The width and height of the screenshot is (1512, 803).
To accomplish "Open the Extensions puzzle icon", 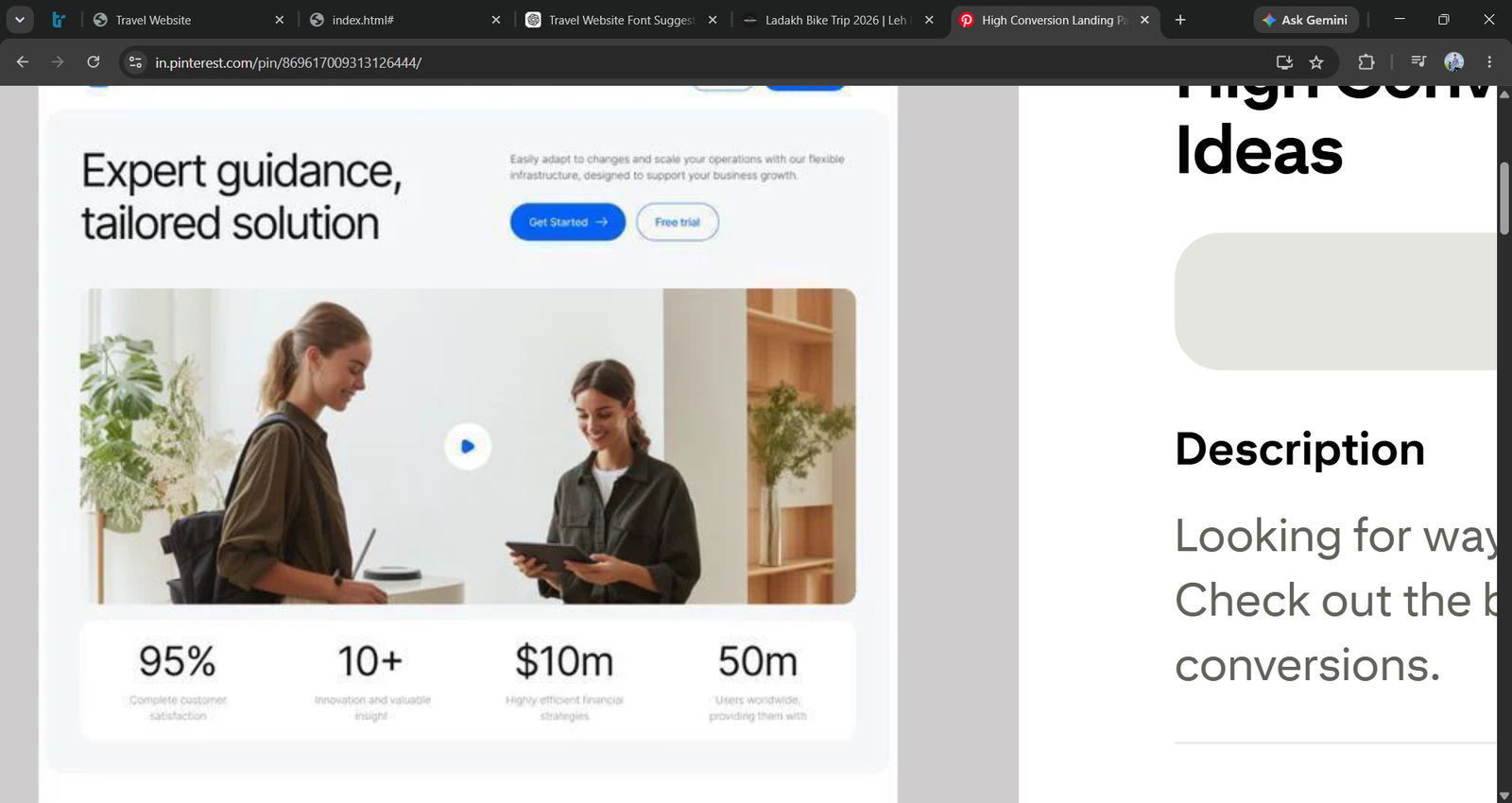I will point(1366,62).
